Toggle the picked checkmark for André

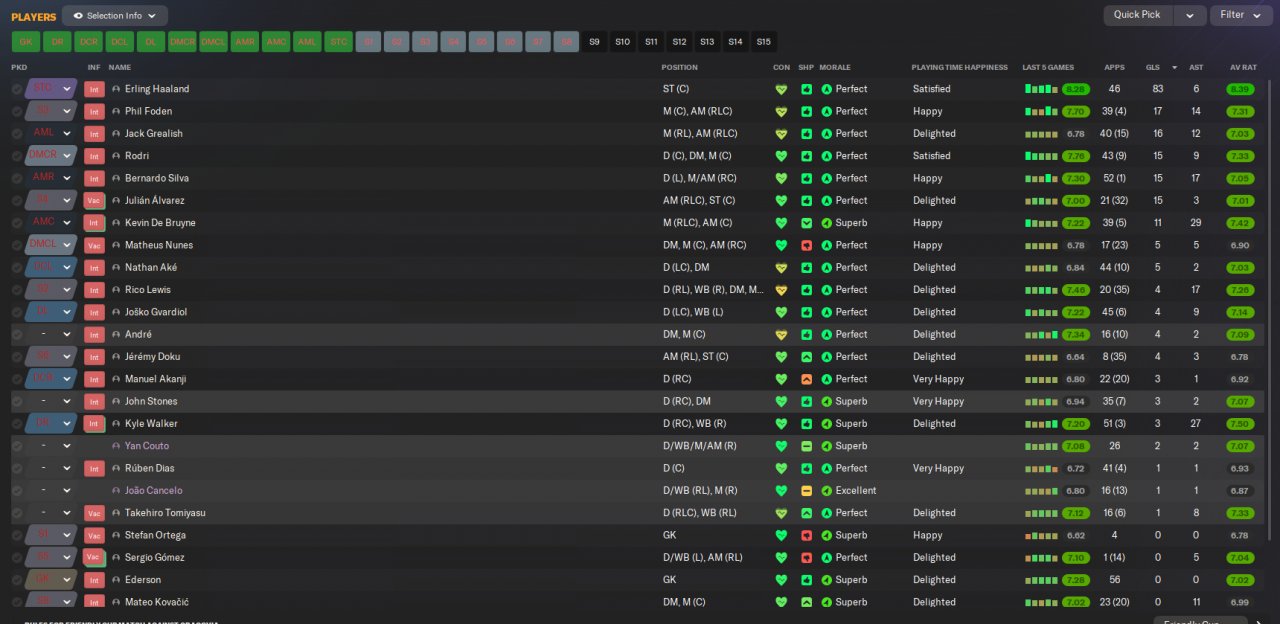(17, 334)
